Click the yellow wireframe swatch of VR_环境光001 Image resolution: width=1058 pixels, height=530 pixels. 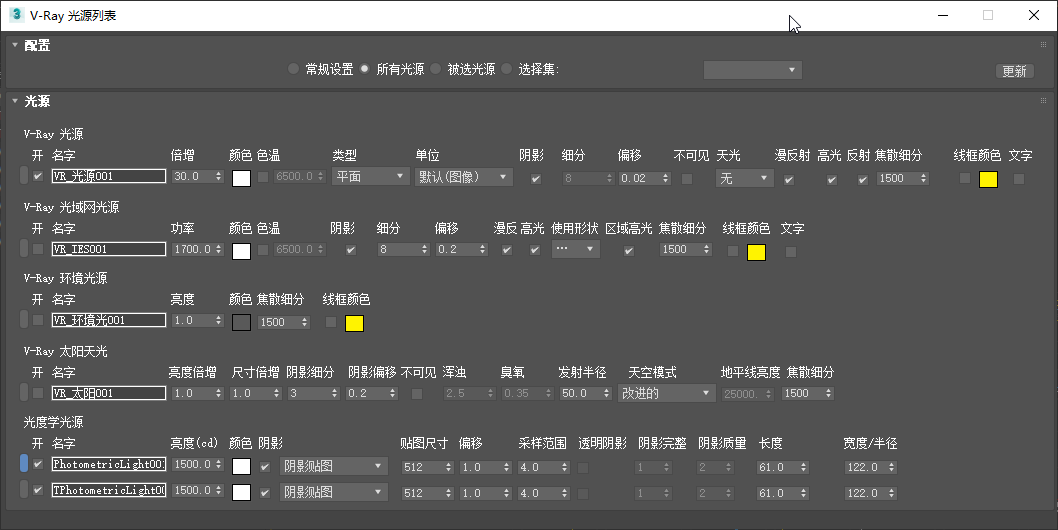point(354,323)
